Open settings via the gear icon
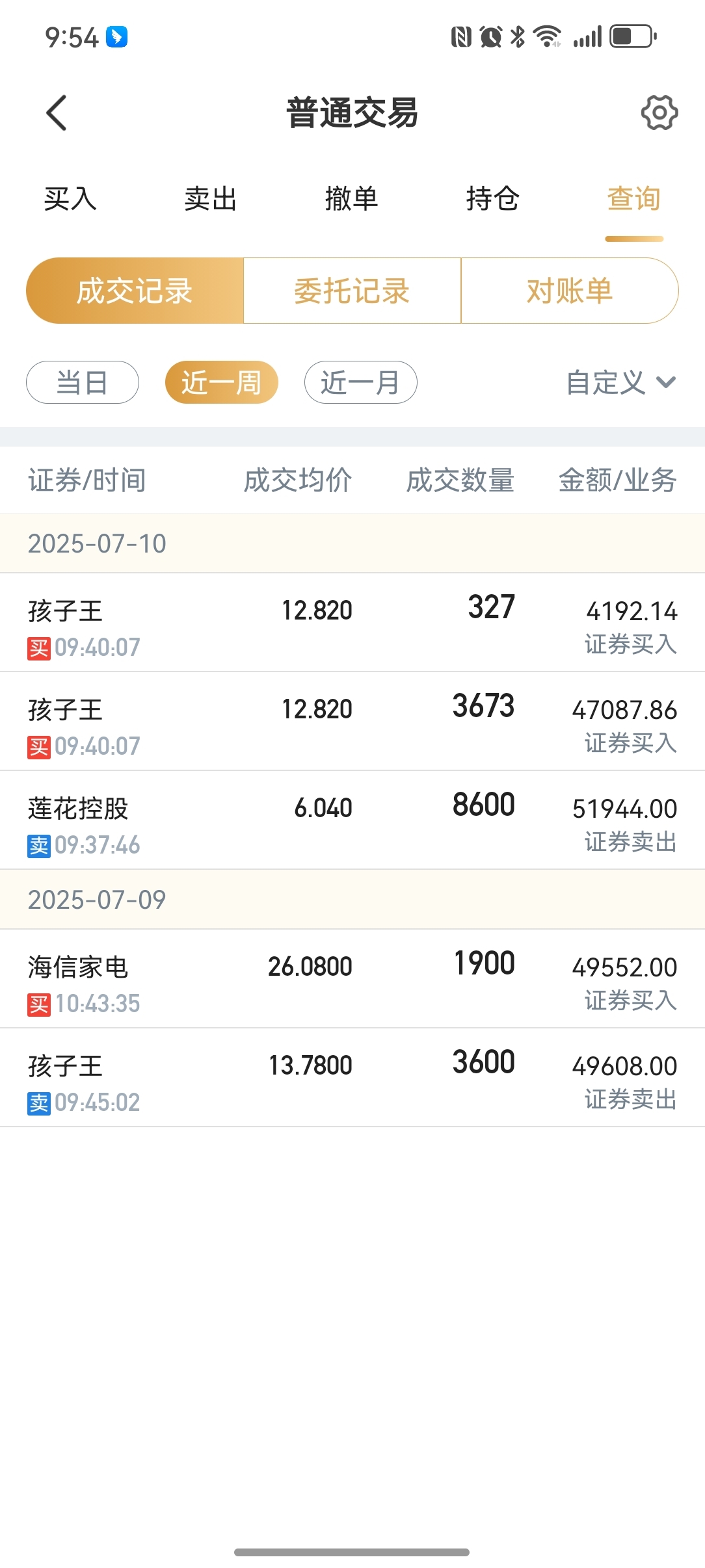This screenshot has width=705, height=1568. pos(659,113)
